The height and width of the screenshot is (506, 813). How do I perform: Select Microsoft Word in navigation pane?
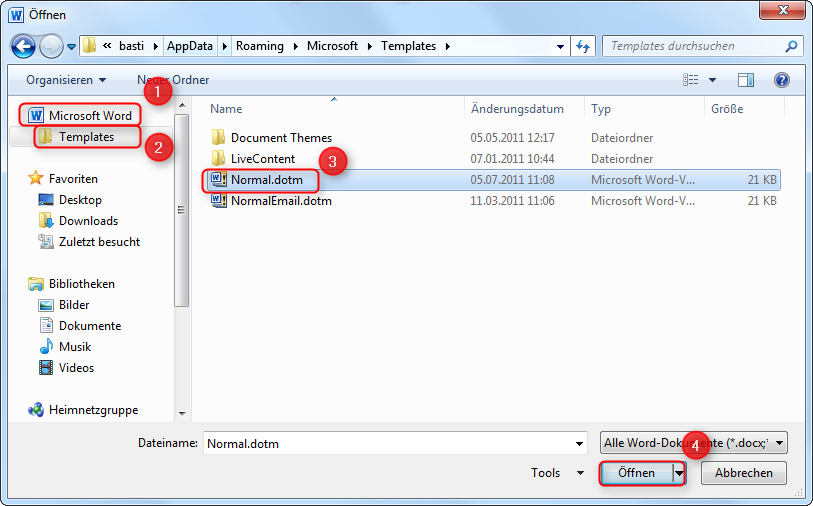[x=80, y=115]
